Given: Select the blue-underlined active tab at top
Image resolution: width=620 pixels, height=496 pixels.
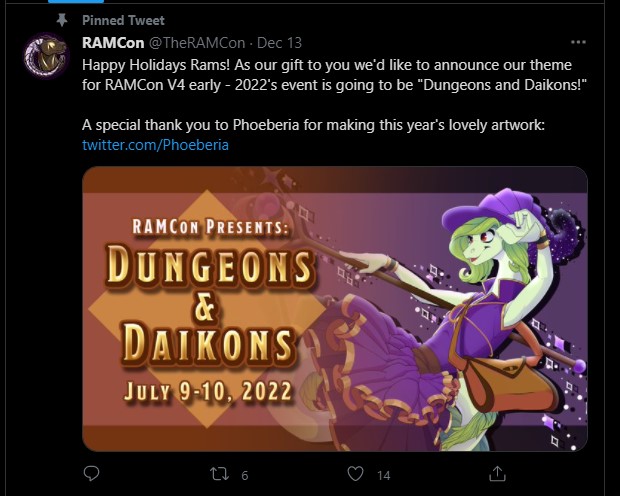Looking at the screenshot, I should 76,1.
